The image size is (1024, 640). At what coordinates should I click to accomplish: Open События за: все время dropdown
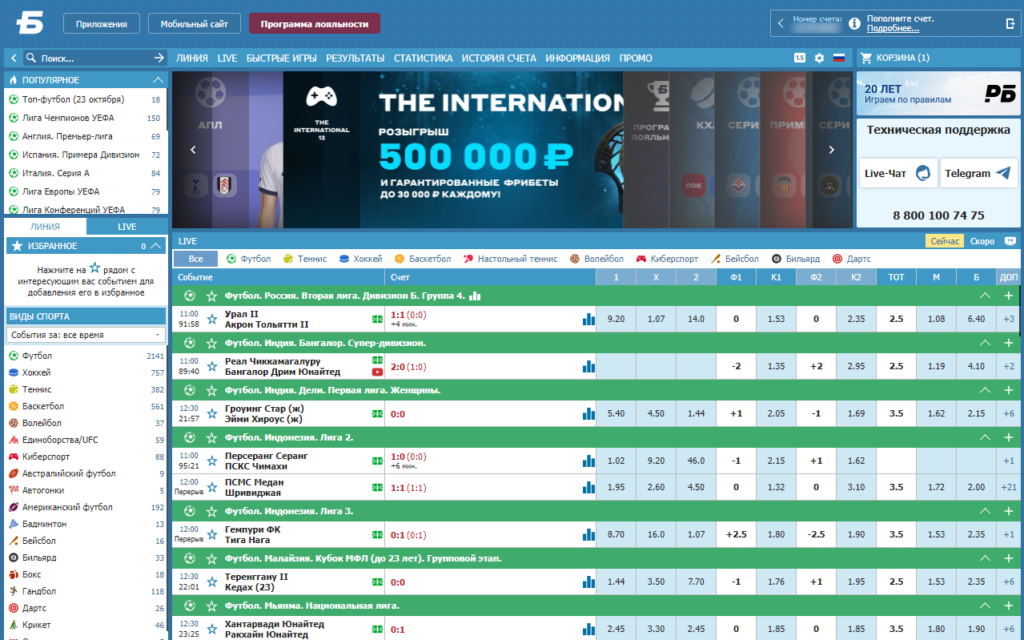86,334
